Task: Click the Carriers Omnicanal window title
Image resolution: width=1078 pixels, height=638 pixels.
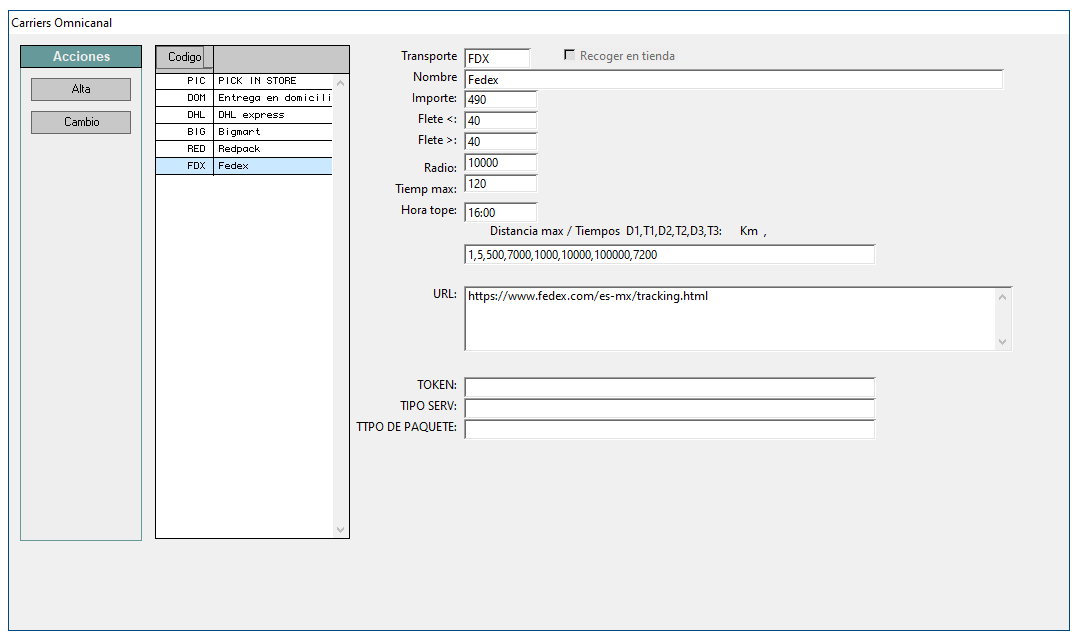Action: tap(62, 23)
